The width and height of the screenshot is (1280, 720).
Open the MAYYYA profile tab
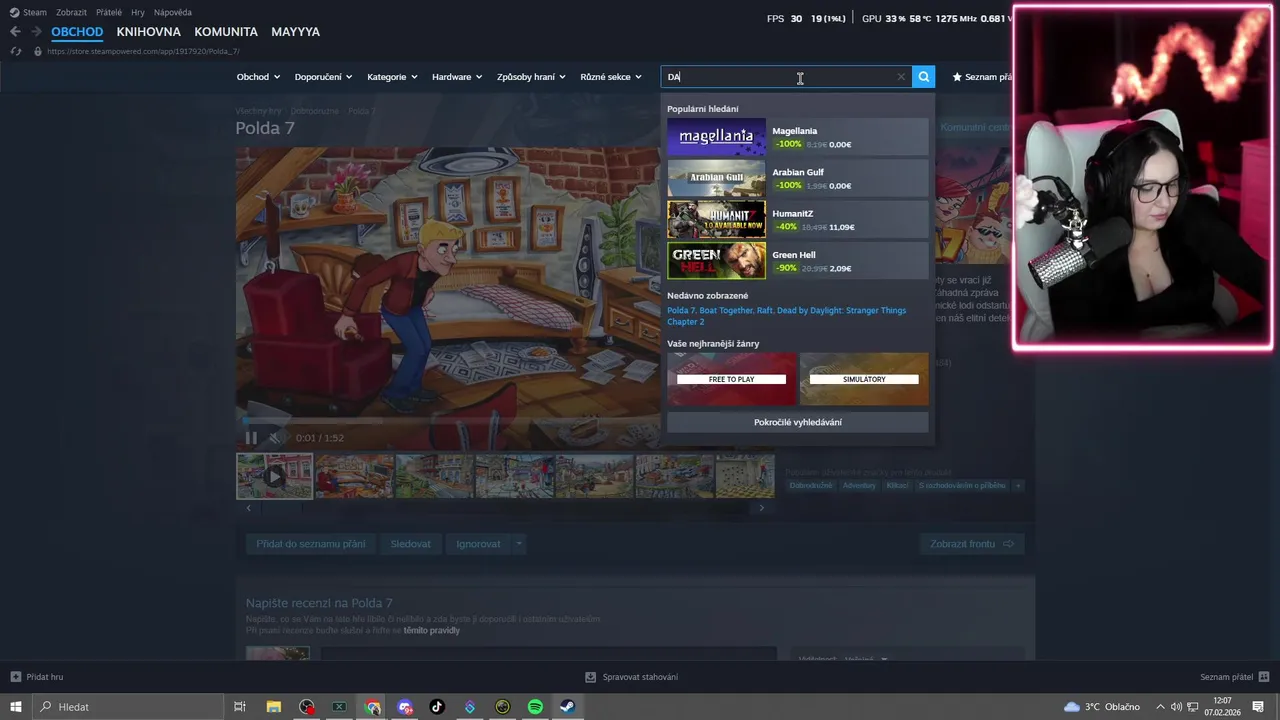tap(295, 32)
